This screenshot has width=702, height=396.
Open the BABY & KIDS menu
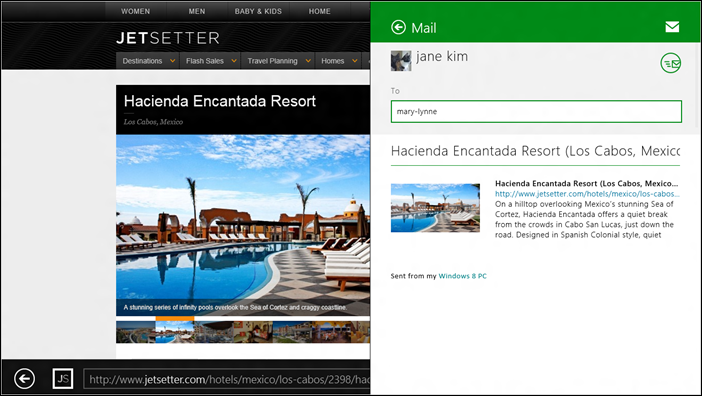(258, 11)
